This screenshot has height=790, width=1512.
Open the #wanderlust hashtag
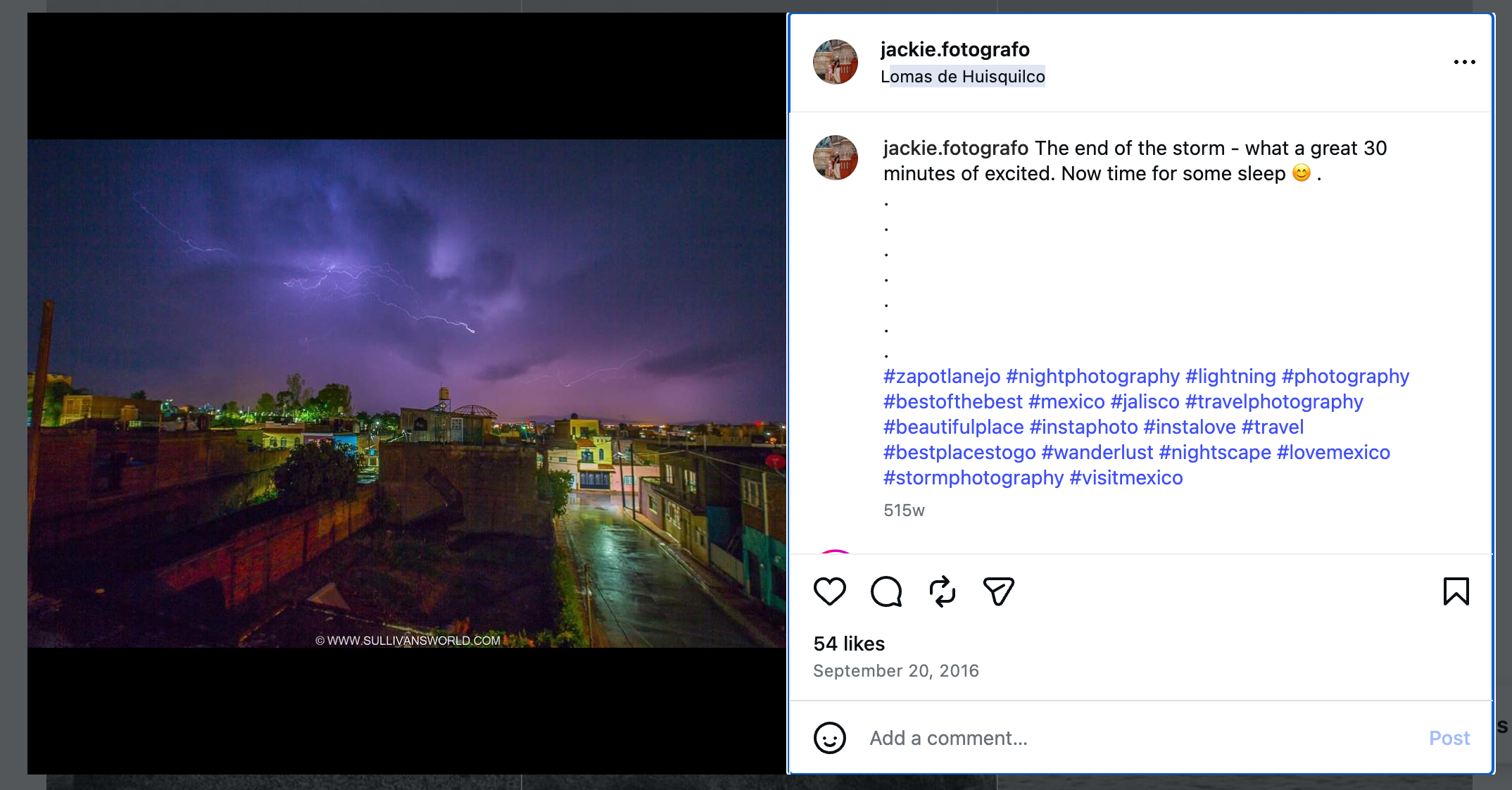point(1097,453)
